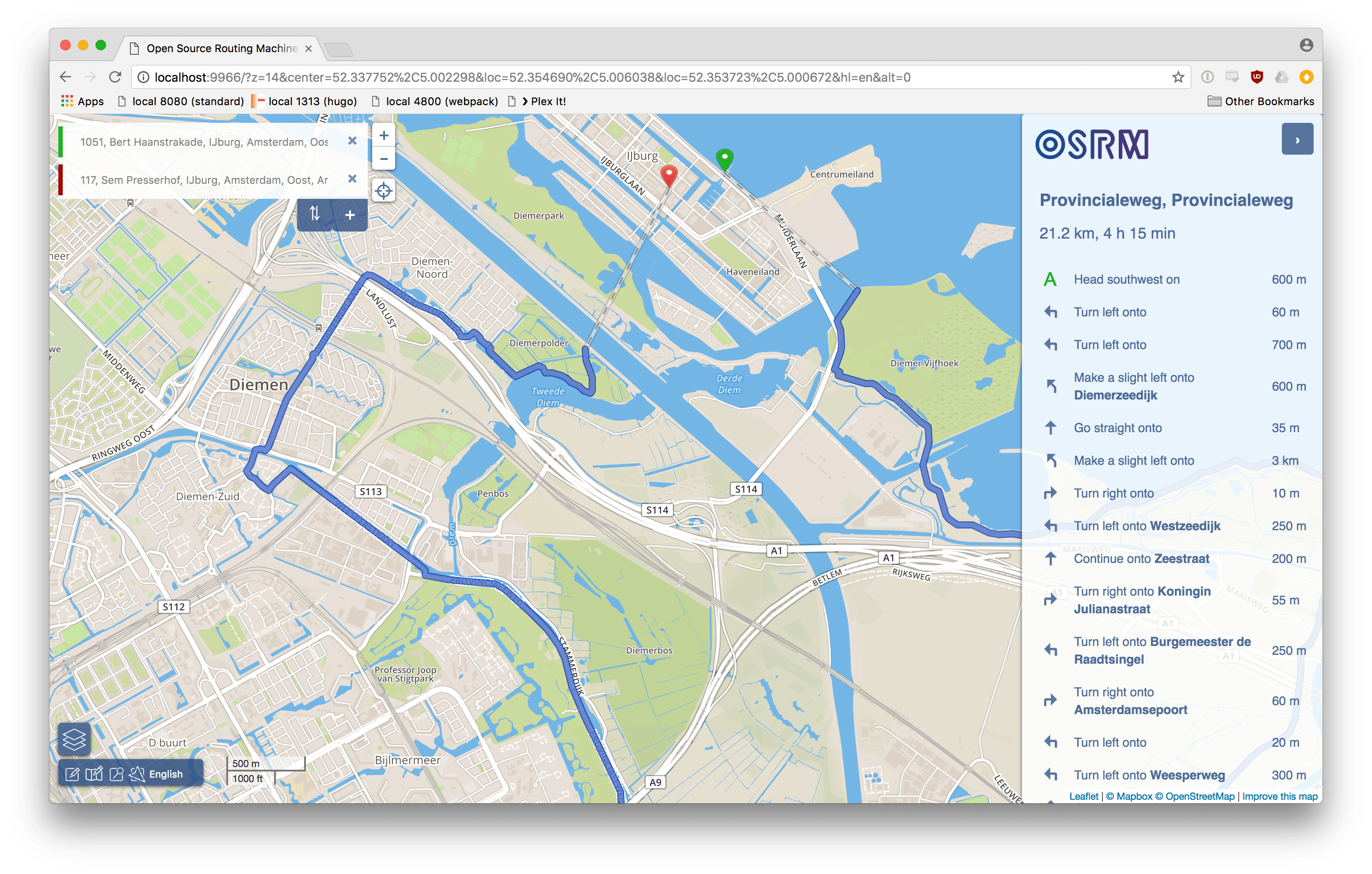Zoom in on the map

pos(384,136)
